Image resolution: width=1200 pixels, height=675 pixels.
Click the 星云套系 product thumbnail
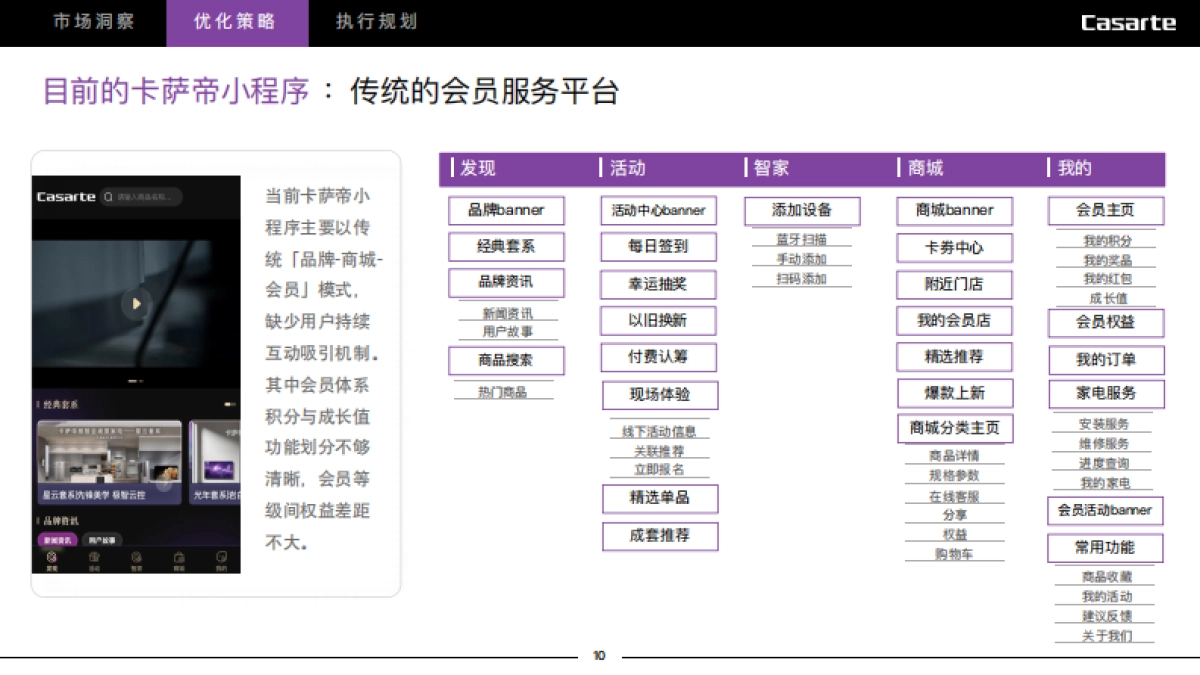tap(110, 460)
